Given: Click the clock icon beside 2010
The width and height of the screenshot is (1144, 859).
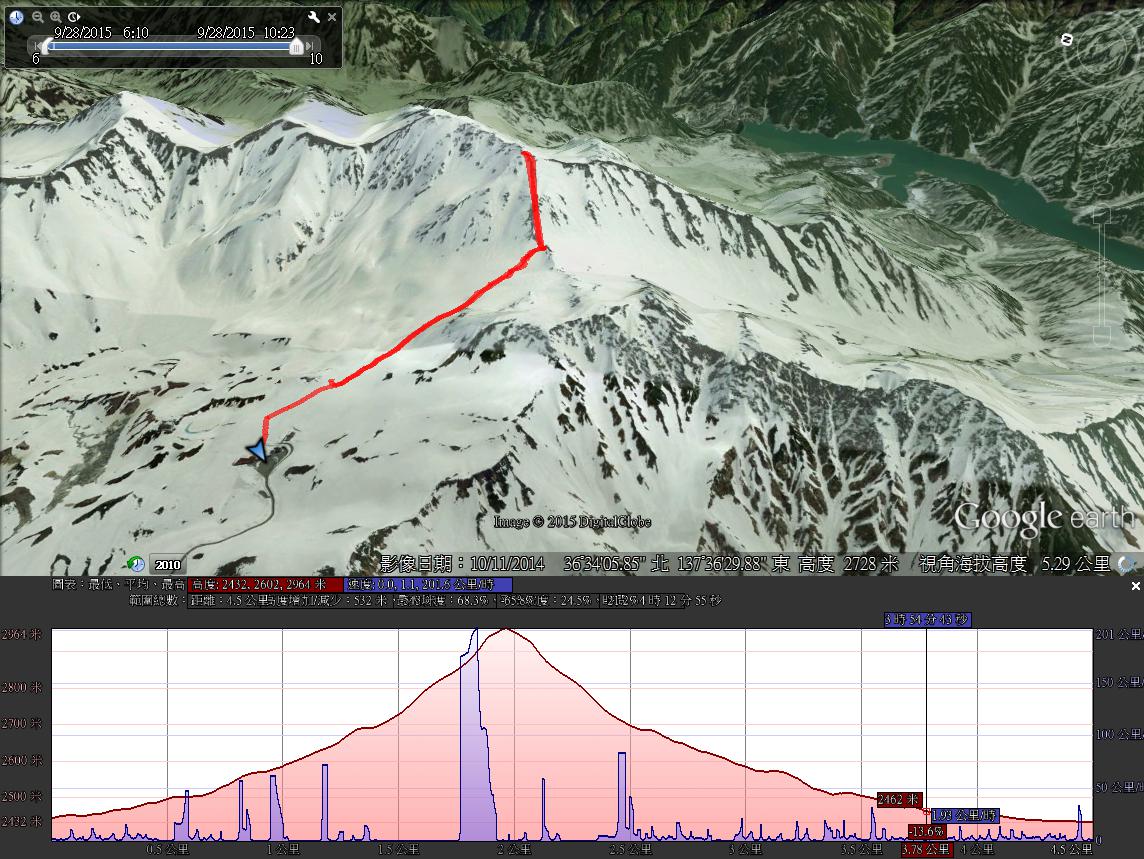Looking at the screenshot, I should [136, 565].
